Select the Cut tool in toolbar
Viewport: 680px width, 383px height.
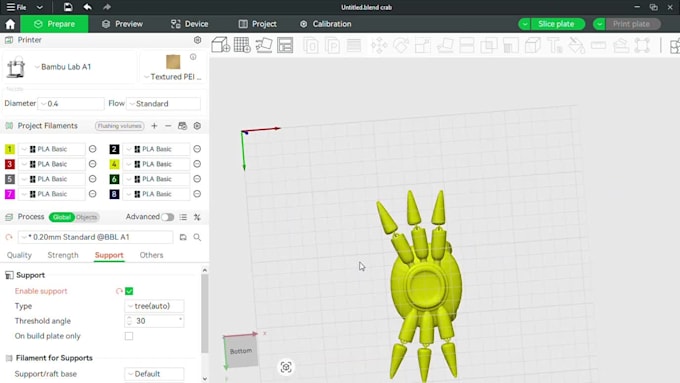[x=467, y=45]
